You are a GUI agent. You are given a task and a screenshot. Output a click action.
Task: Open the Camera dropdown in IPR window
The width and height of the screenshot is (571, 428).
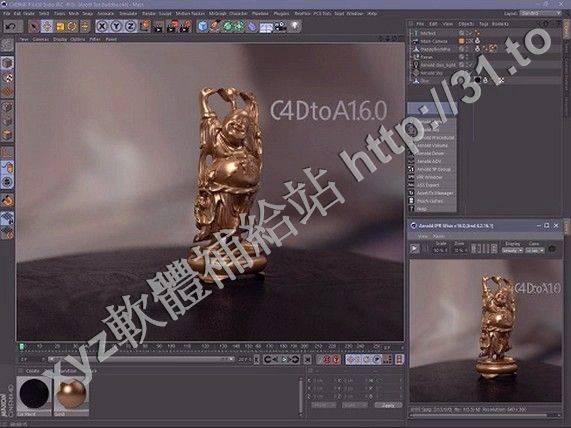[x=535, y=250]
